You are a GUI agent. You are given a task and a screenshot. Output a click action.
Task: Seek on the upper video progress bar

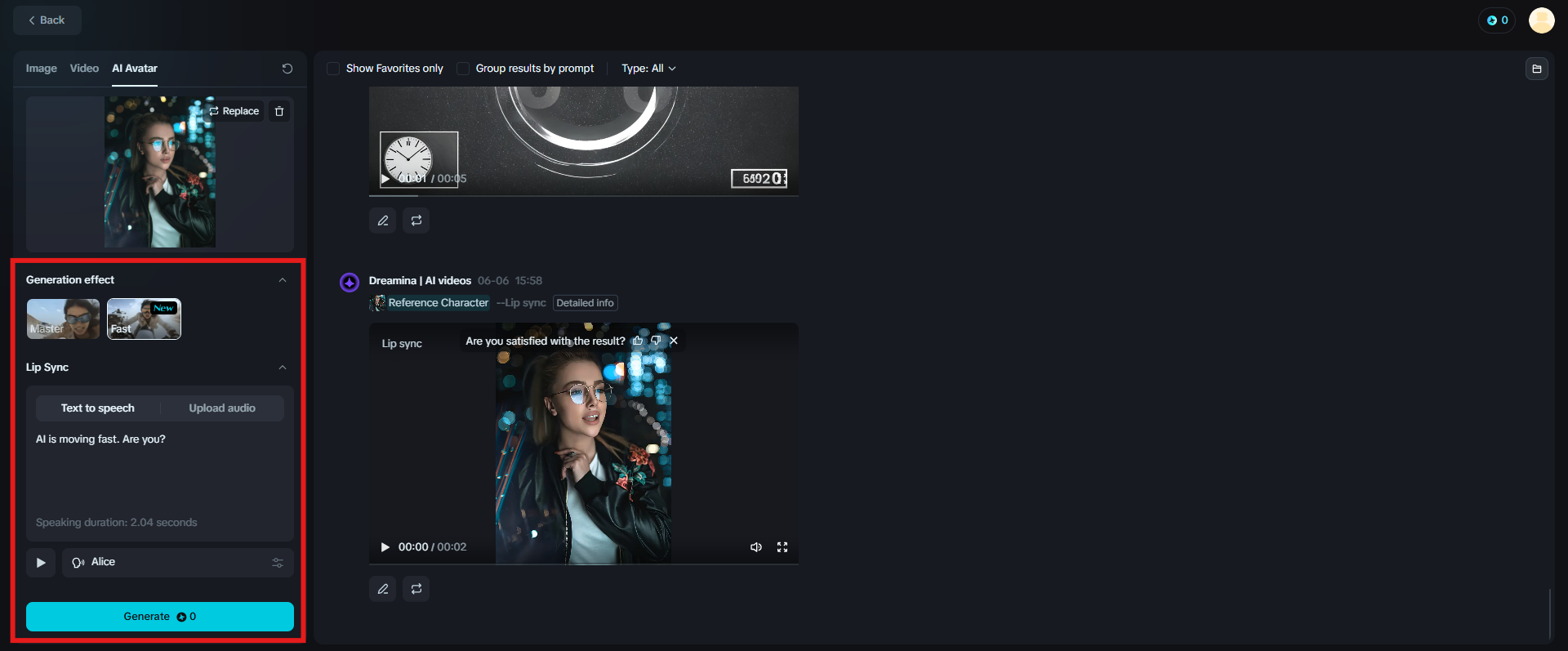click(x=584, y=195)
